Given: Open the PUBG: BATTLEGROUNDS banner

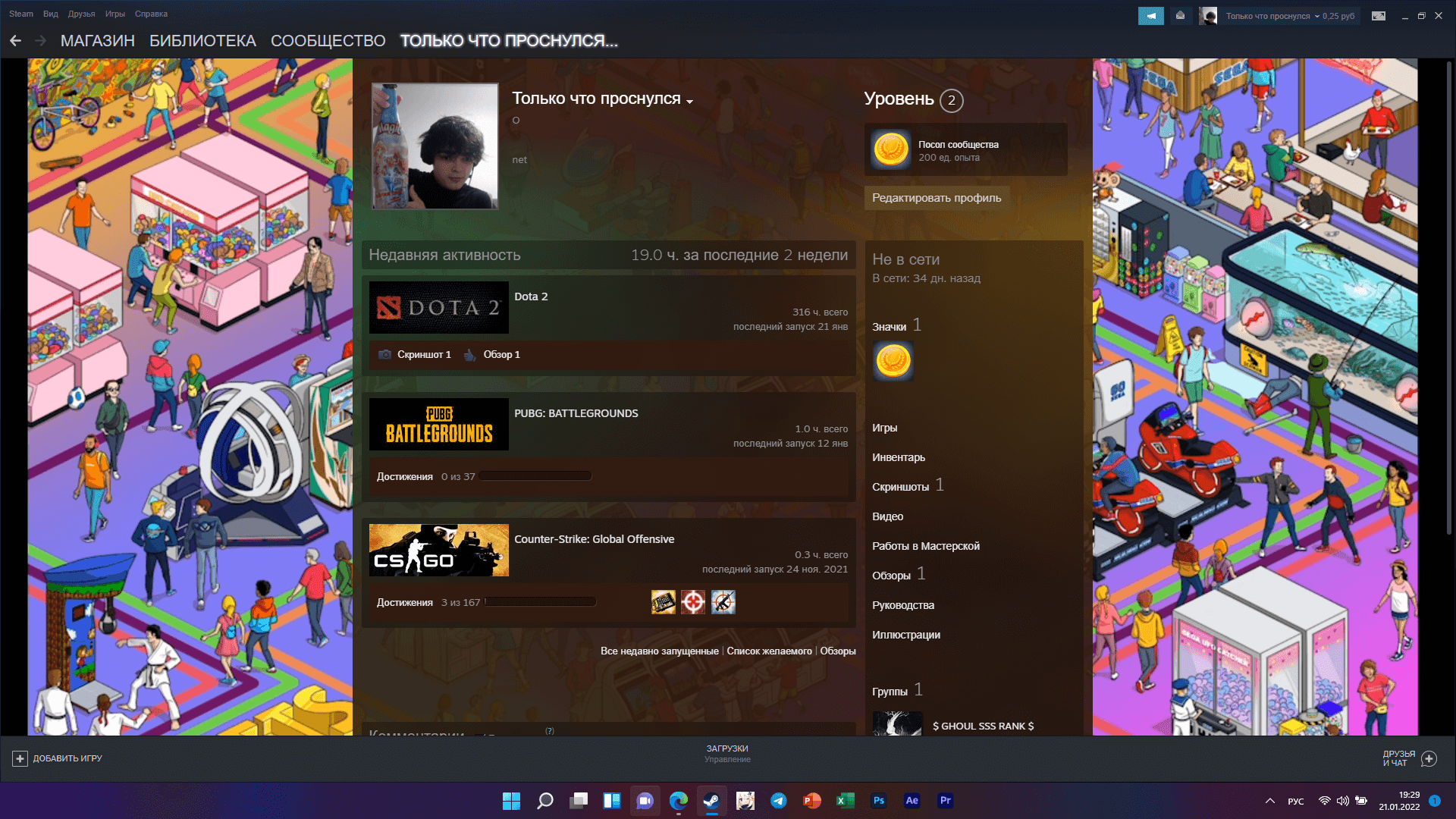Looking at the screenshot, I should pyautogui.click(x=439, y=425).
